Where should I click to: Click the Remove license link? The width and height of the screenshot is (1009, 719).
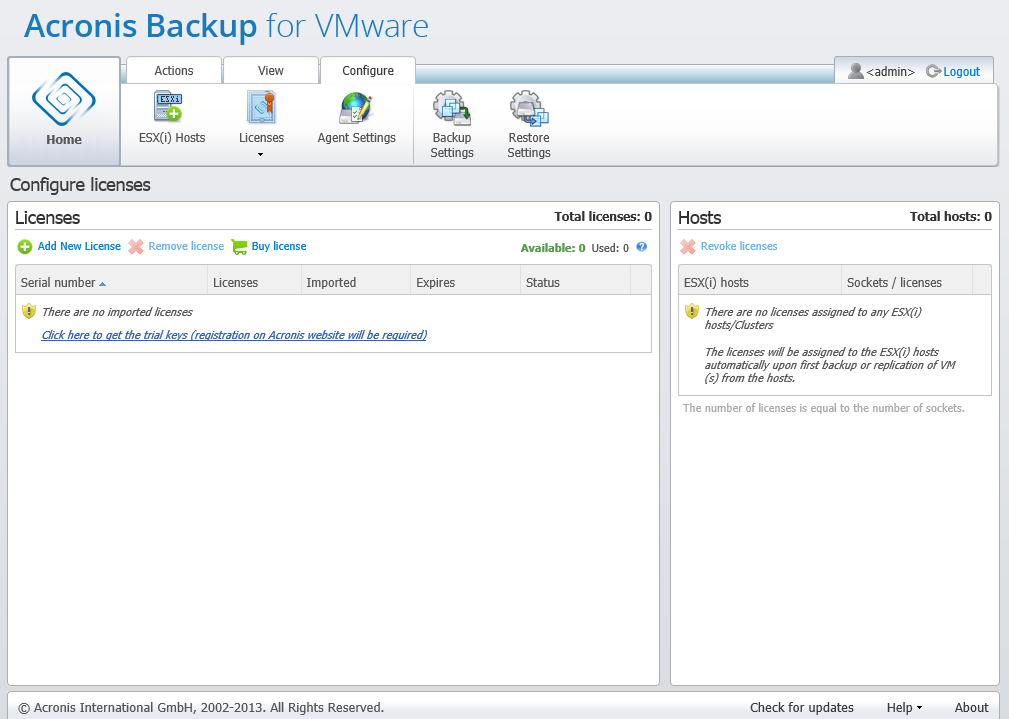coord(186,247)
